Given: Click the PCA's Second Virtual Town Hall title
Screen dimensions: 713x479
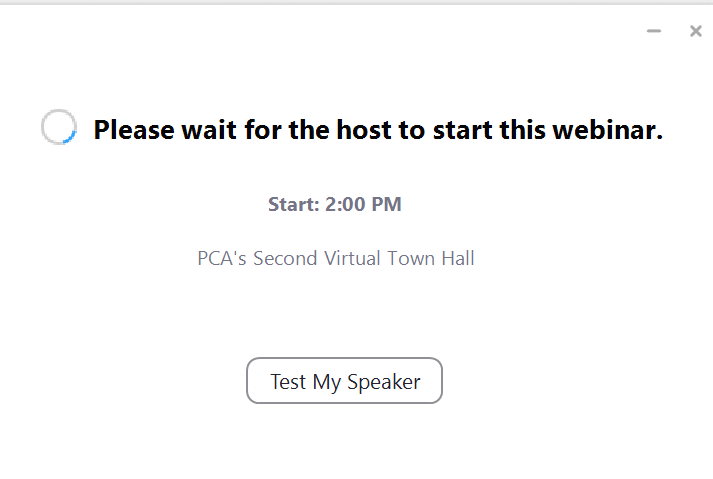Looking at the screenshot, I should tap(336, 258).
